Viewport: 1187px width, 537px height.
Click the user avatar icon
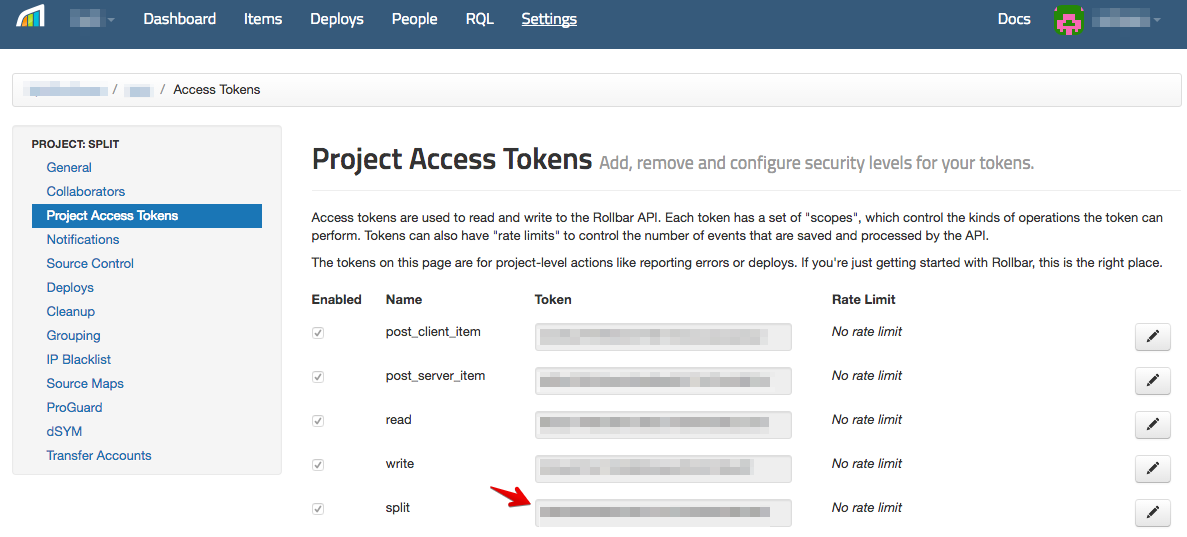pos(1069,20)
